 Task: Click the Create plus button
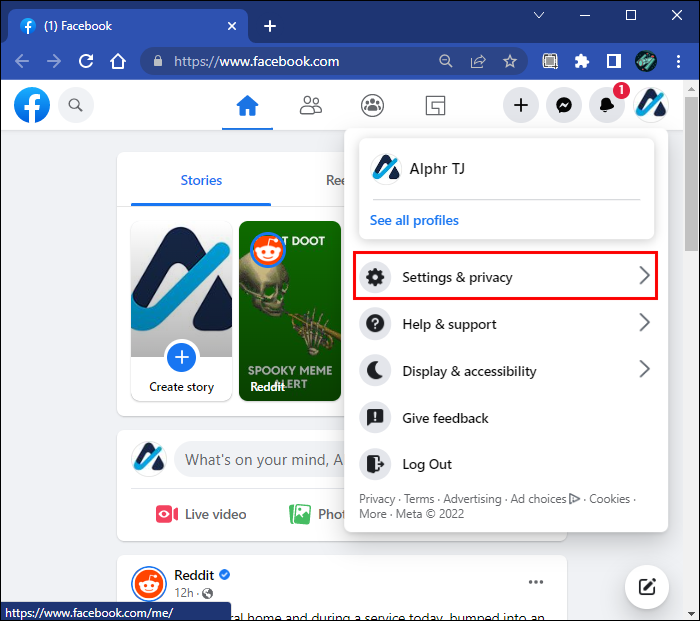click(521, 105)
